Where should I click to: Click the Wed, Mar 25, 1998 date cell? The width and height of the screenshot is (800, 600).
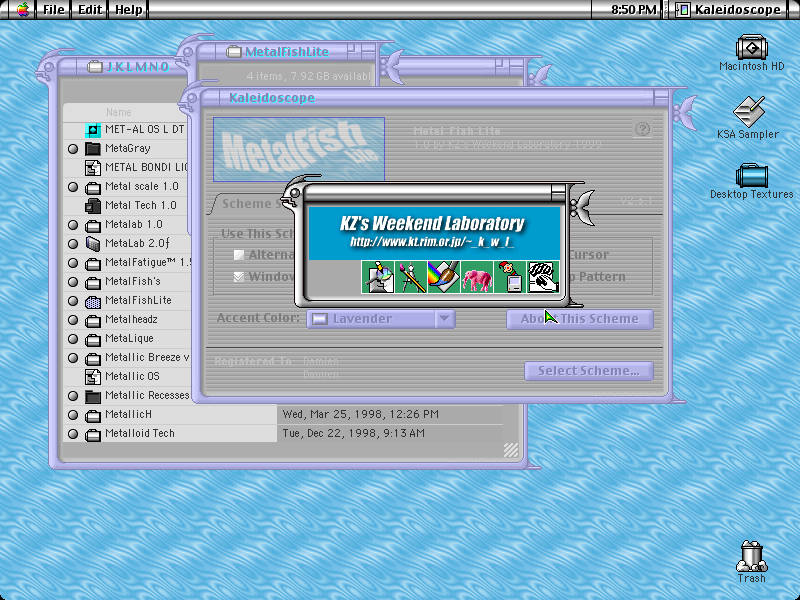pos(360,414)
